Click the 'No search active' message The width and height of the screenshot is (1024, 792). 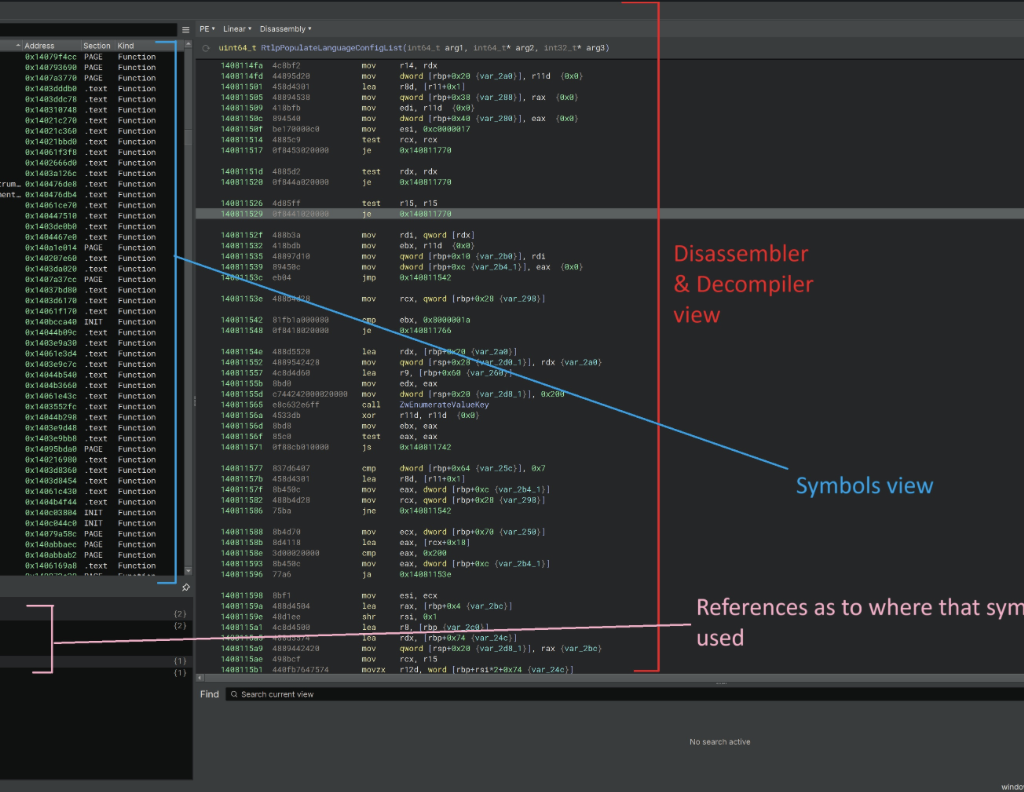pyautogui.click(x=720, y=742)
